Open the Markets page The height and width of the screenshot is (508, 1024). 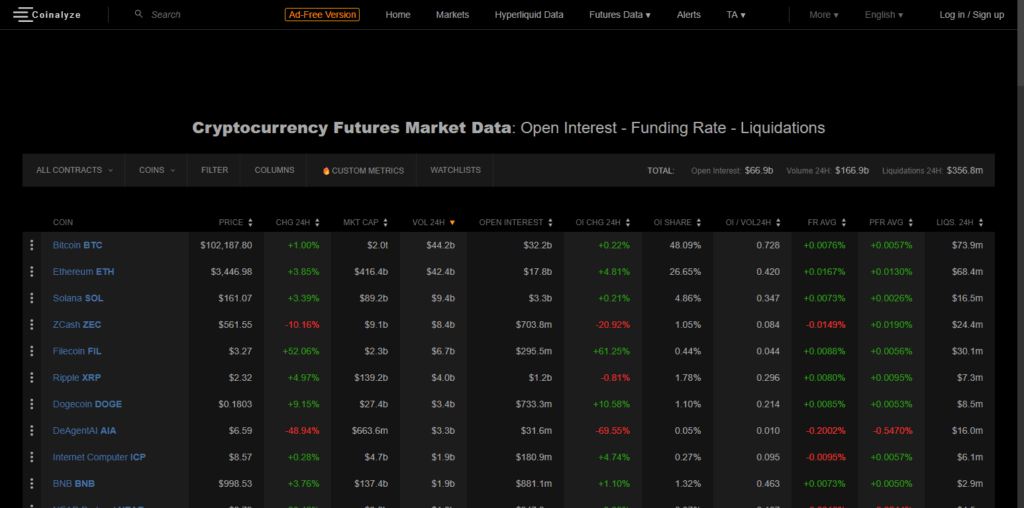pyautogui.click(x=453, y=14)
